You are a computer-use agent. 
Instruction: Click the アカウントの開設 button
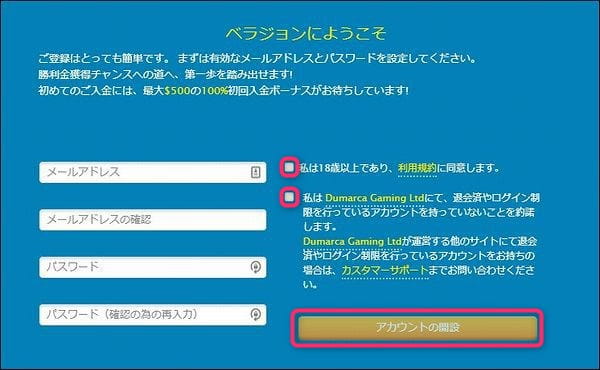[417, 328]
